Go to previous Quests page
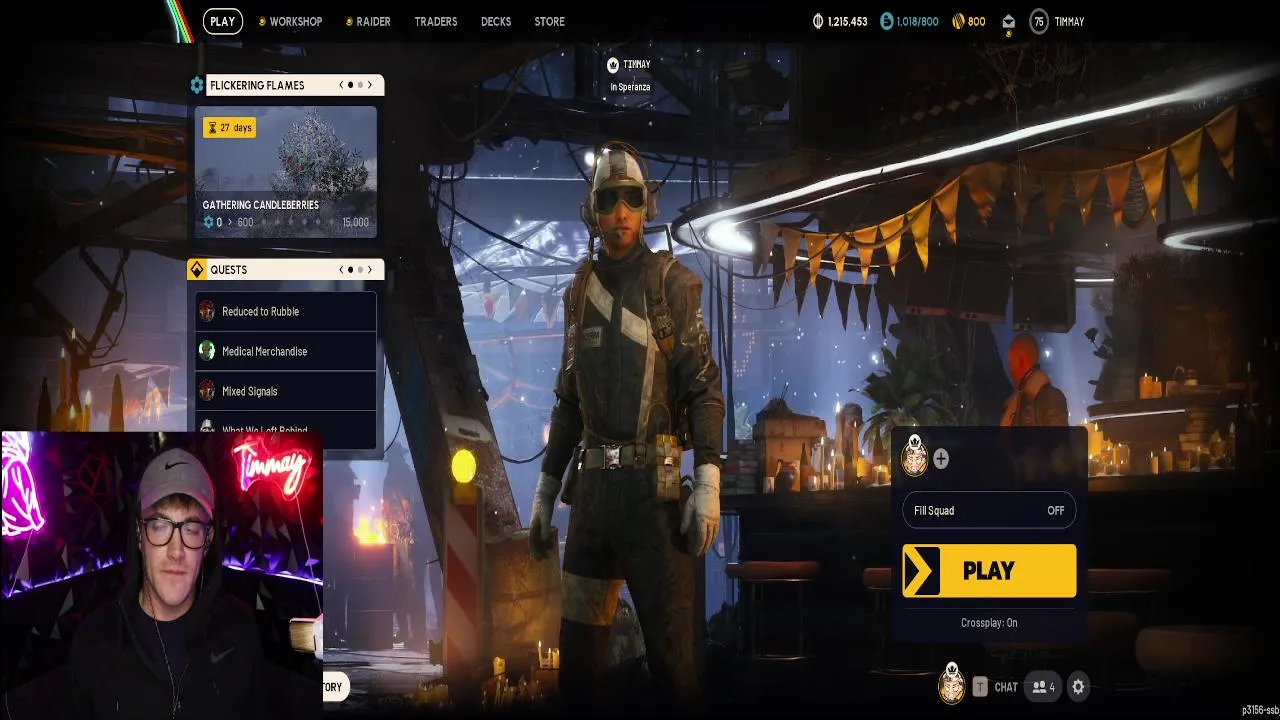 click(341, 269)
